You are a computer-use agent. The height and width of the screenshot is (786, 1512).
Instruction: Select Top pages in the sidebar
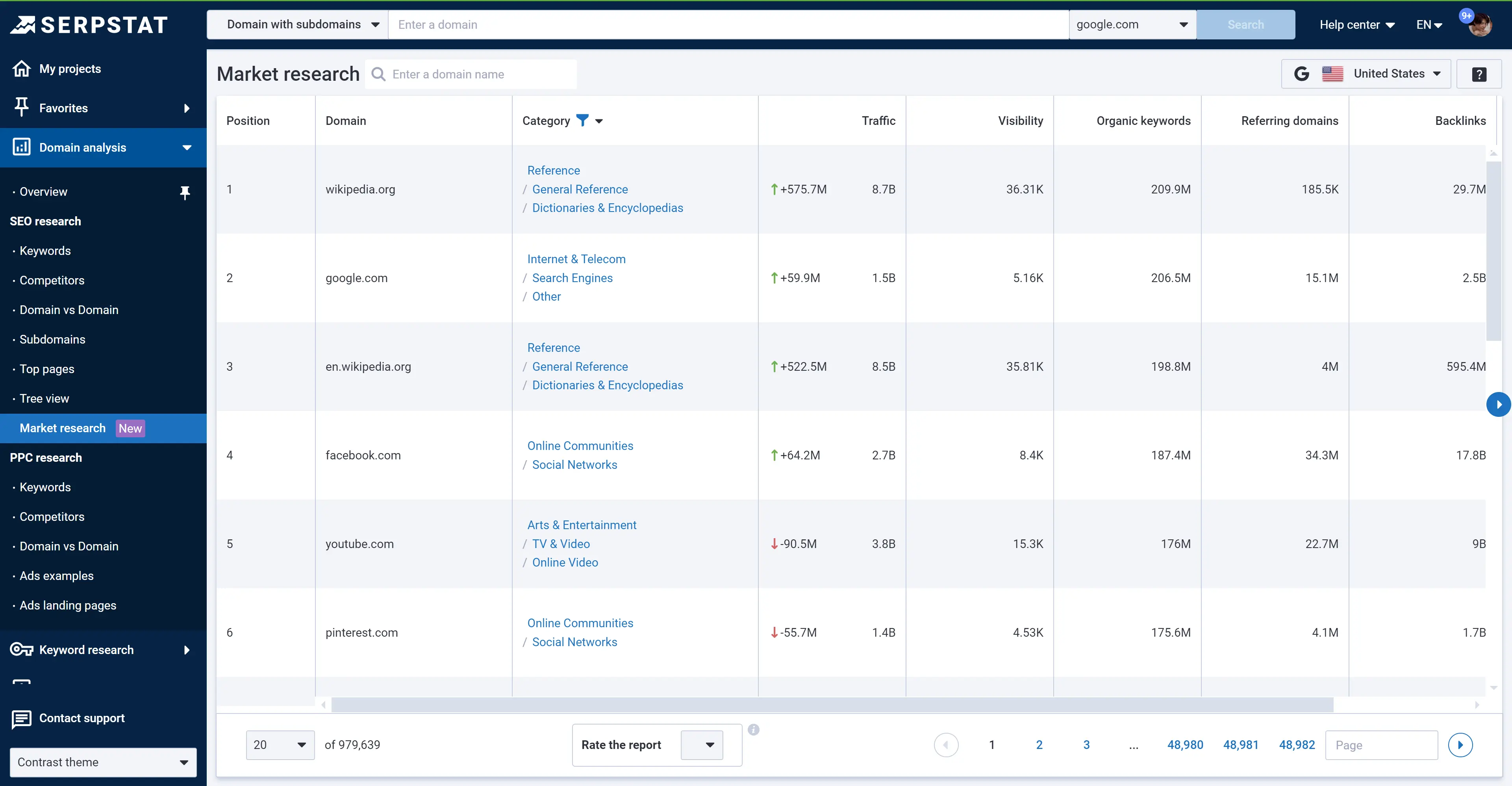point(46,368)
